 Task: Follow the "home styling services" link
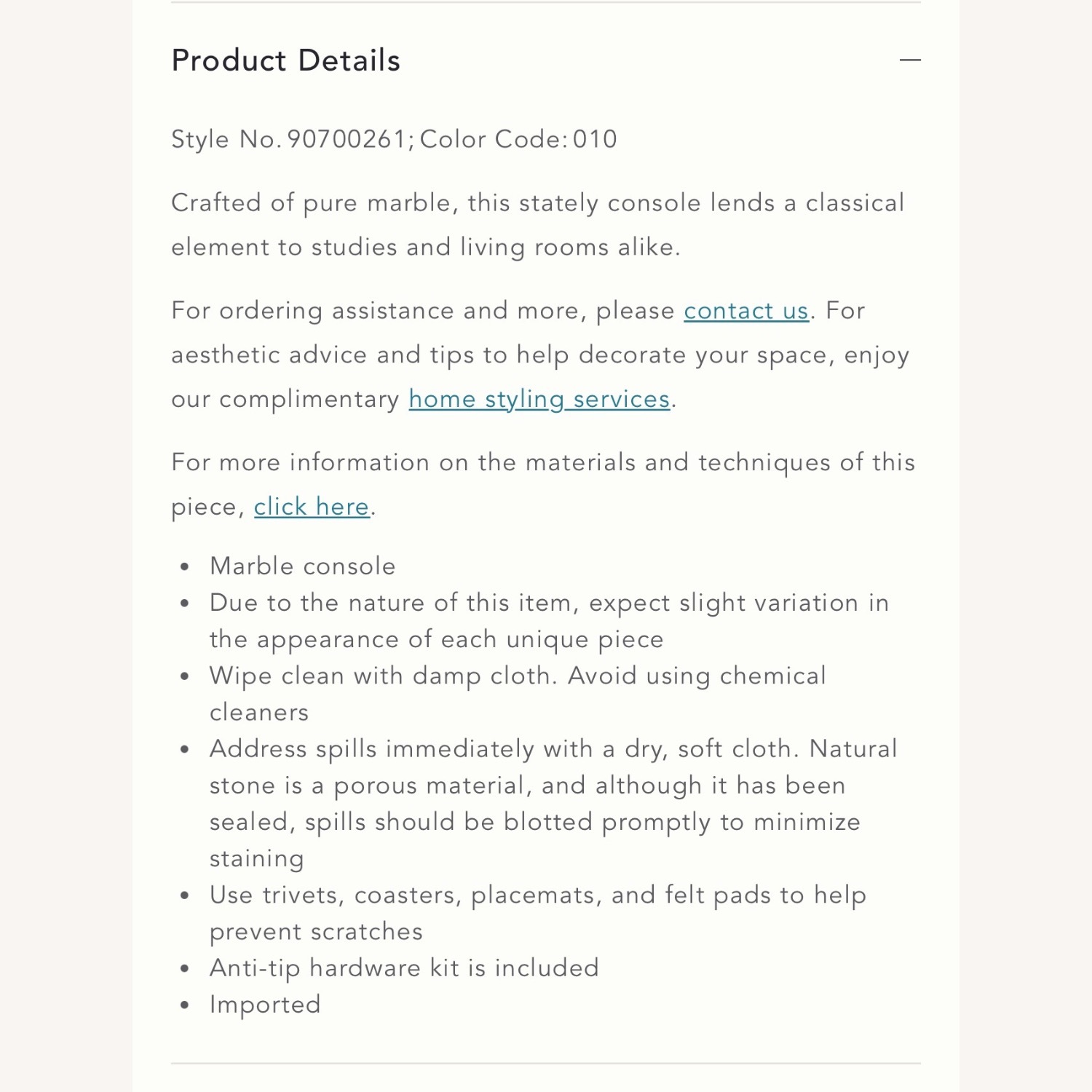pyautogui.click(x=539, y=399)
